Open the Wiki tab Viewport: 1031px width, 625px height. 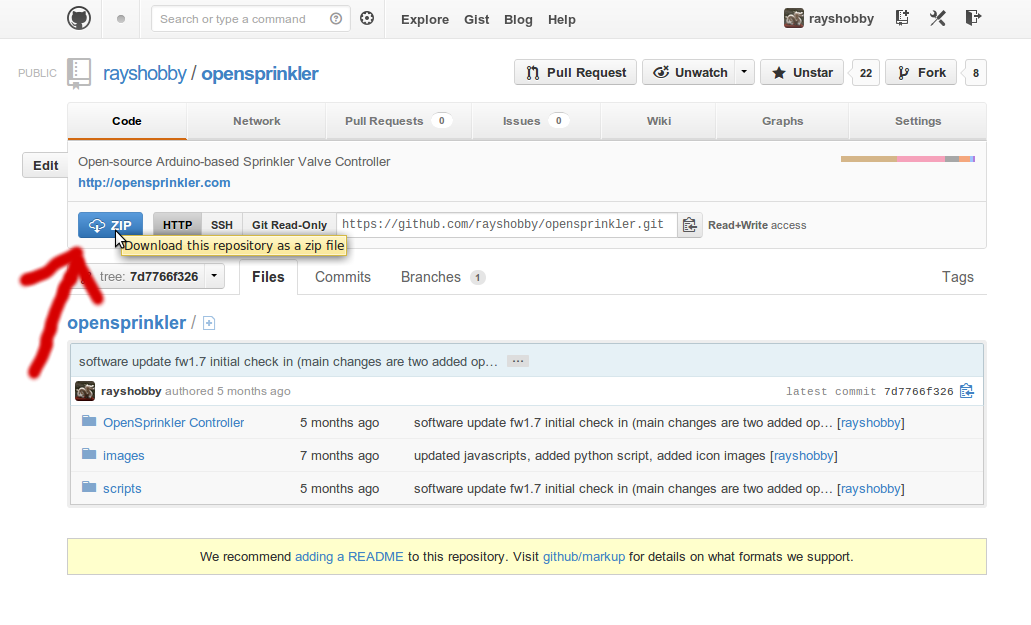[x=658, y=121]
